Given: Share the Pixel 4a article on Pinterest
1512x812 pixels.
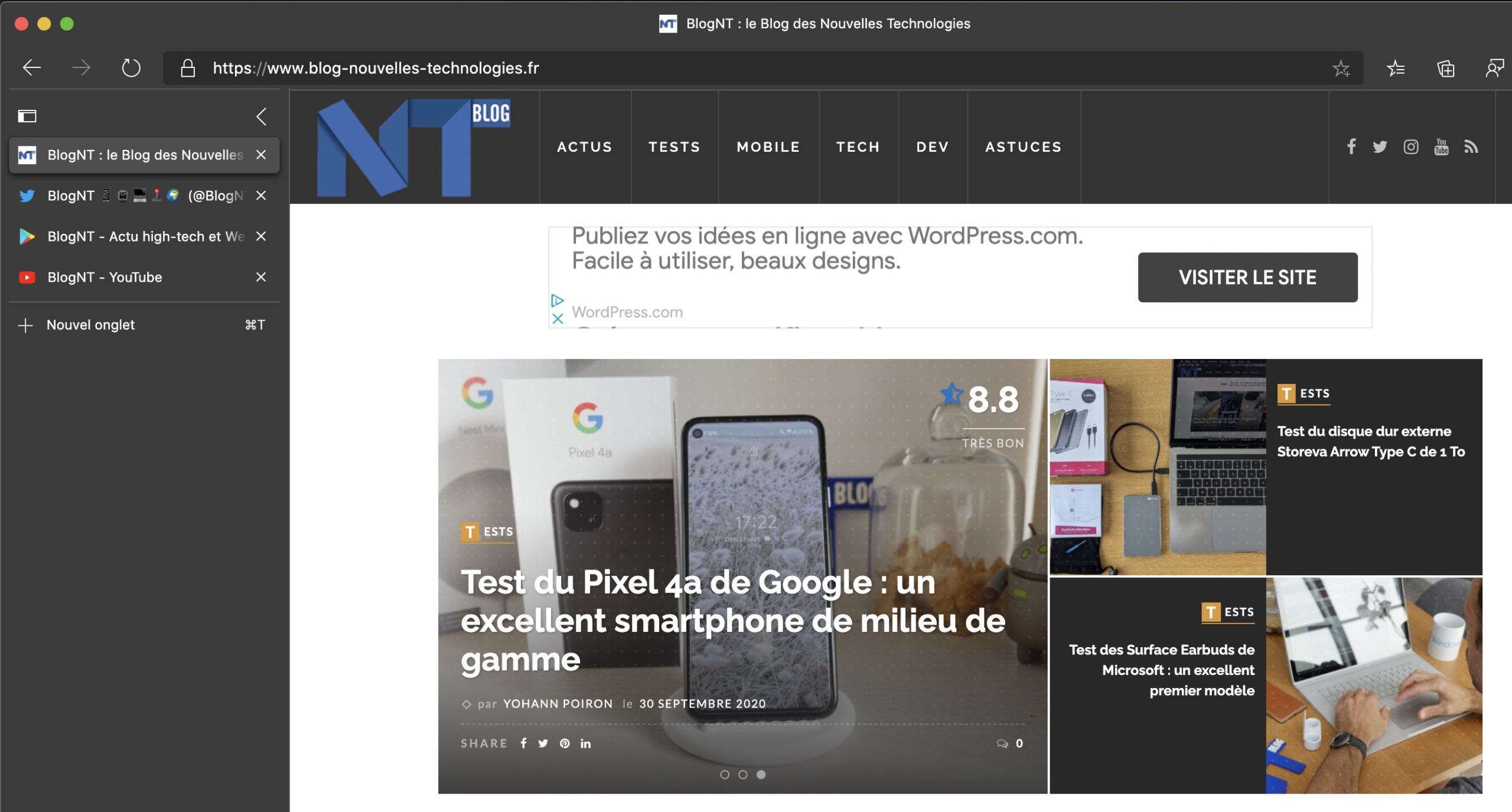Looking at the screenshot, I should (x=564, y=743).
